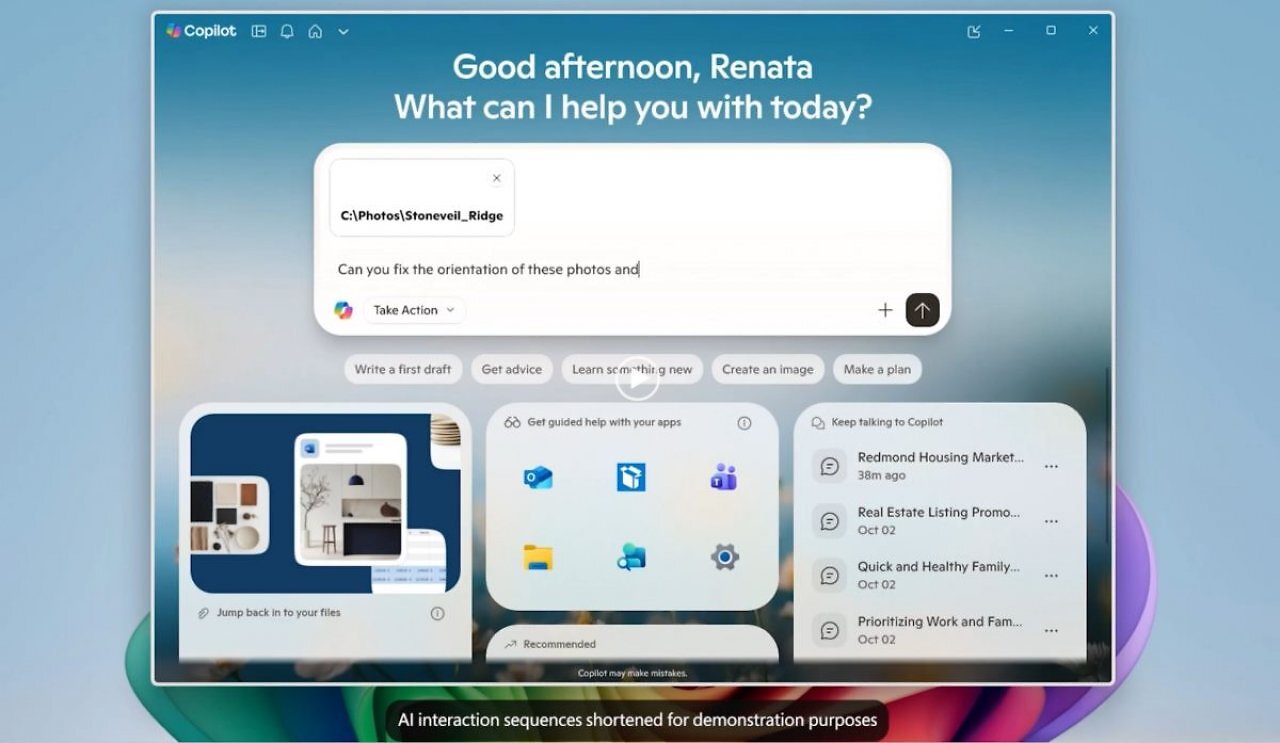
Task: Open Microsoft Teams from the guided help apps
Action: pyautogui.click(x=724, y=478)
